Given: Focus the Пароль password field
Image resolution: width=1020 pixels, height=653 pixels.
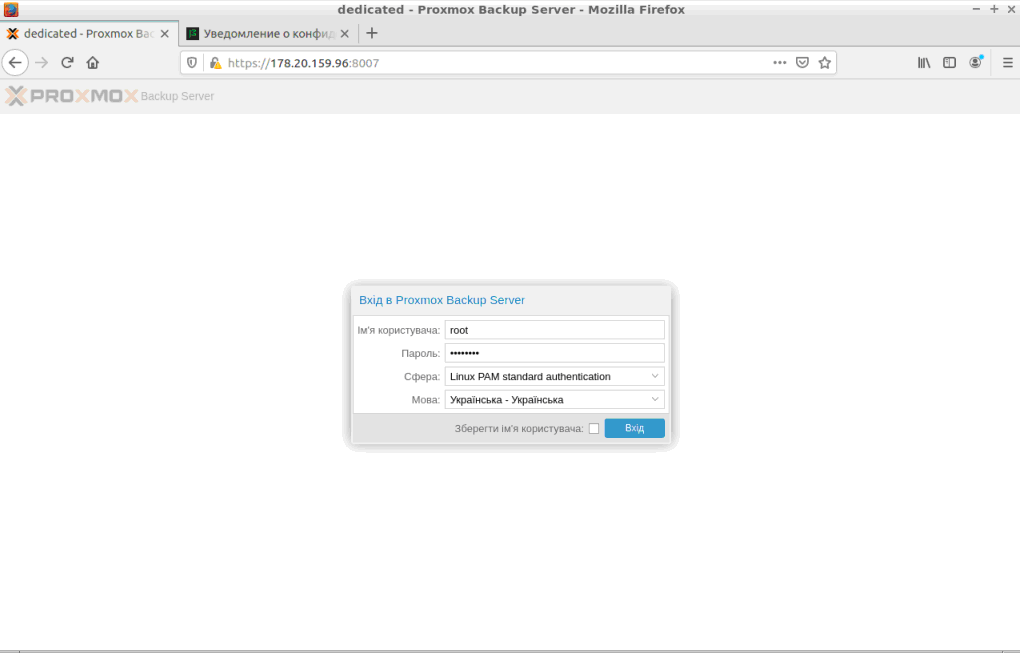Looking at the screenshot, I should point(554,353).
